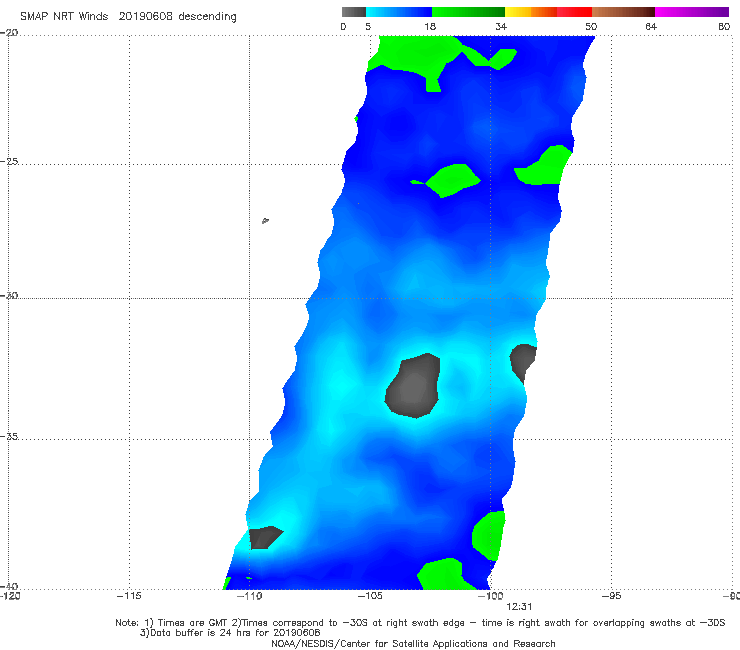The image size is (740, 650).
Task: Click the colorbar label '18'
Action: coord(430,26)
